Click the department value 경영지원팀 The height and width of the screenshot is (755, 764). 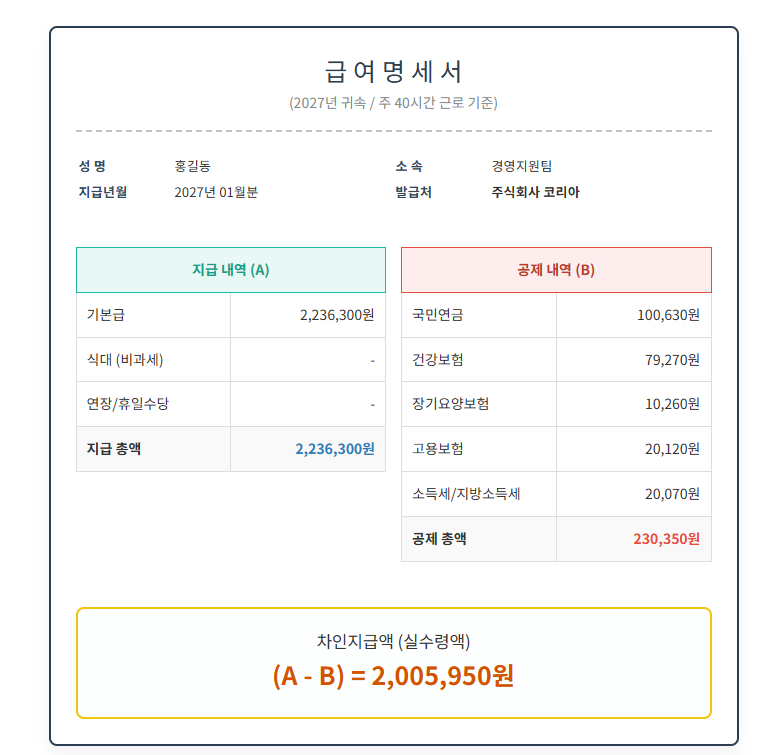point(522,166)
